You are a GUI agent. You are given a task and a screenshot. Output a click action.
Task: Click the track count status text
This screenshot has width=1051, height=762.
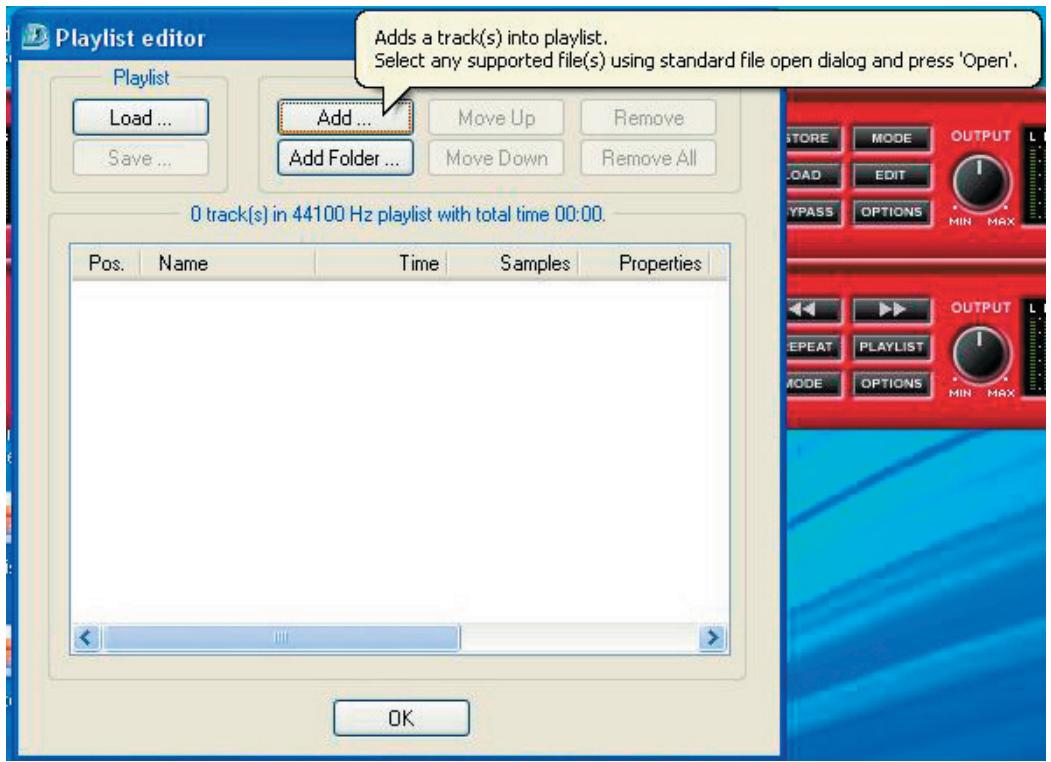pos(397,214)
